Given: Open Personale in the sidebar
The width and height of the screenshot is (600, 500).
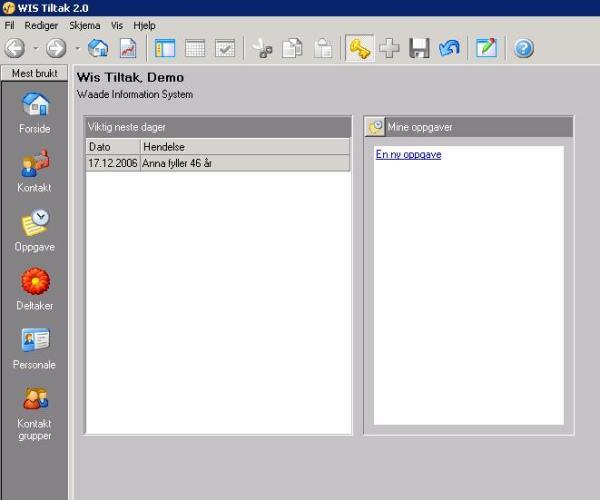Looking at the screenshot, I should tap(34, 349).
